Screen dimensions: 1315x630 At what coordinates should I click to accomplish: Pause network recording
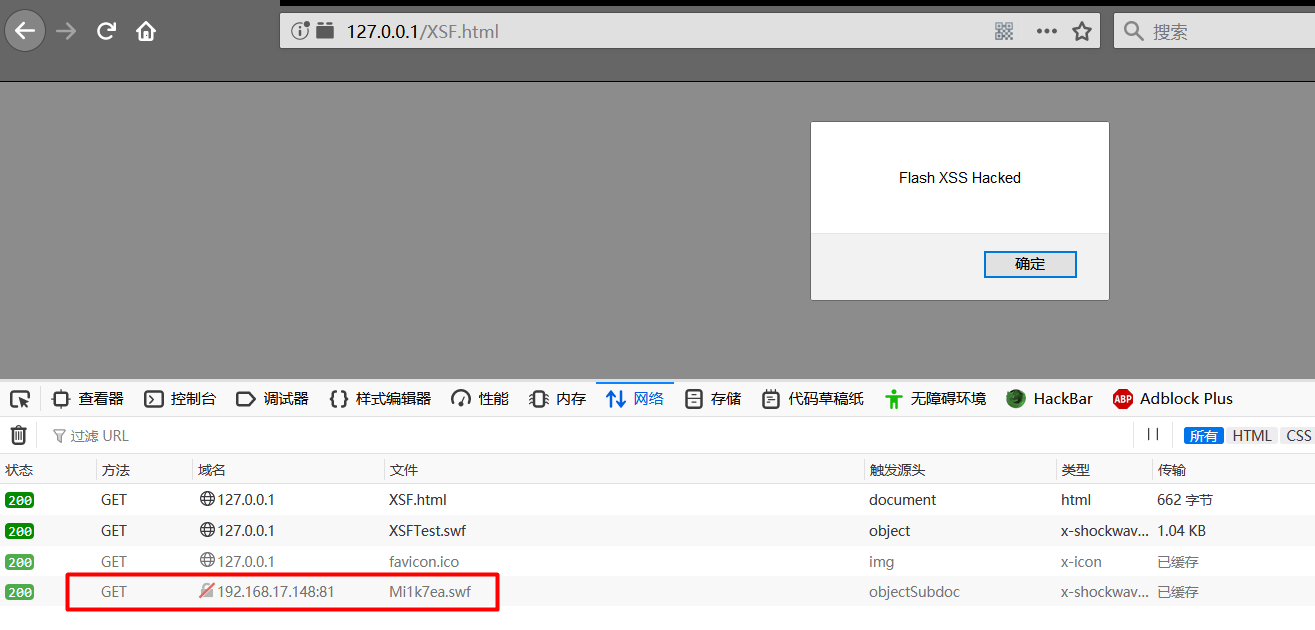click(1153, 434)
